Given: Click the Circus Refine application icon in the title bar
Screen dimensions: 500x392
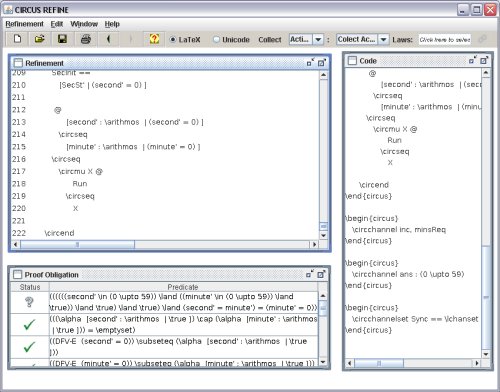Looking at the screenshot, I should 8,10.
